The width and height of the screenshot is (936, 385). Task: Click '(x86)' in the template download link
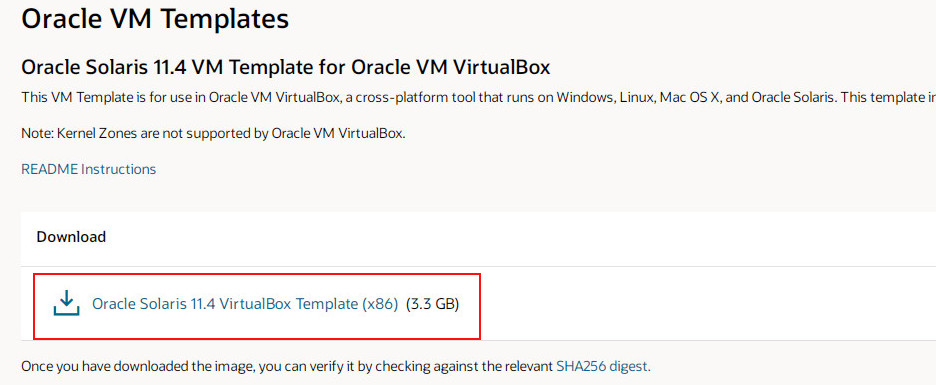click(x=380, y=304)
